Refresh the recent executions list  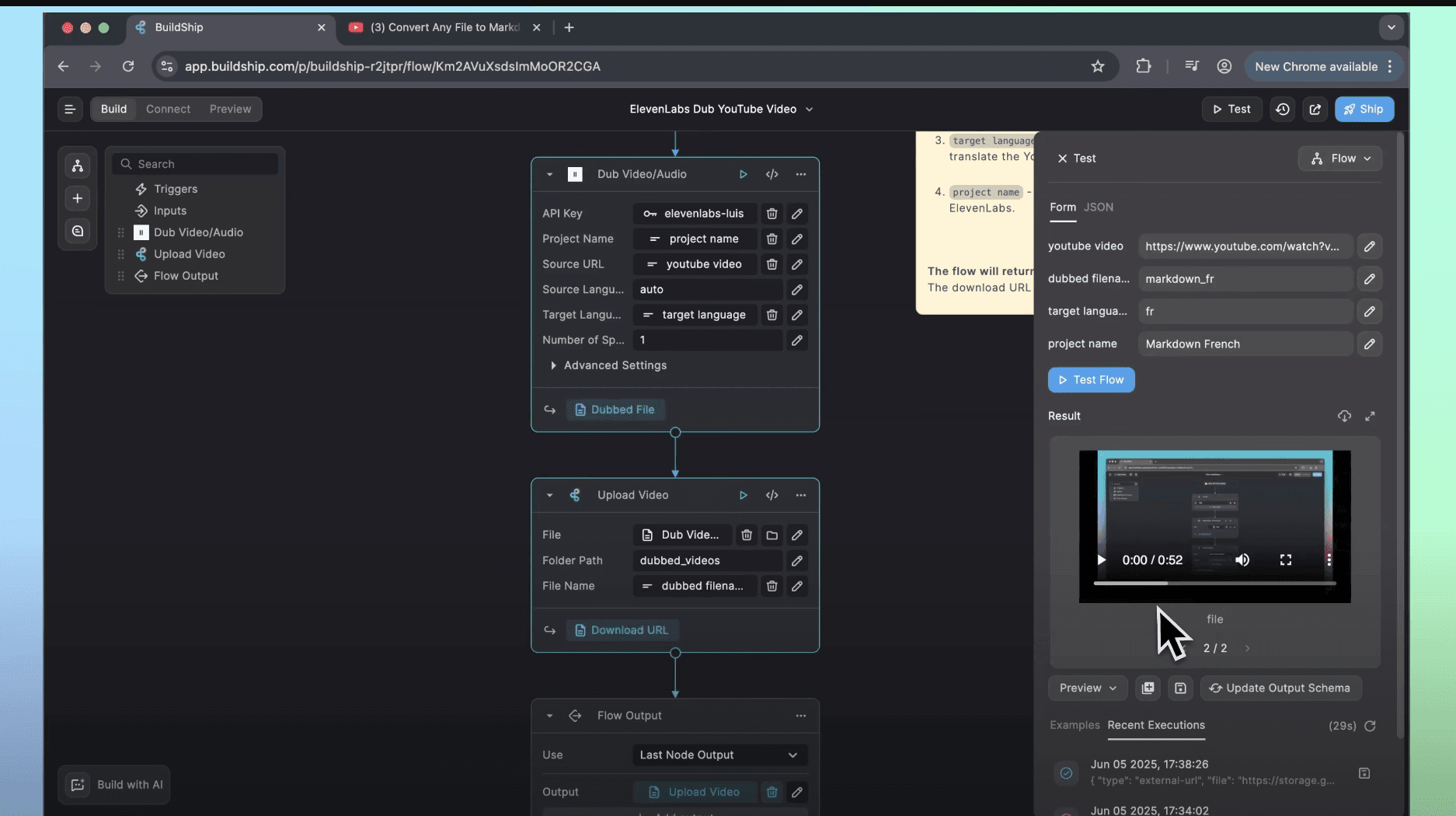1370,726
